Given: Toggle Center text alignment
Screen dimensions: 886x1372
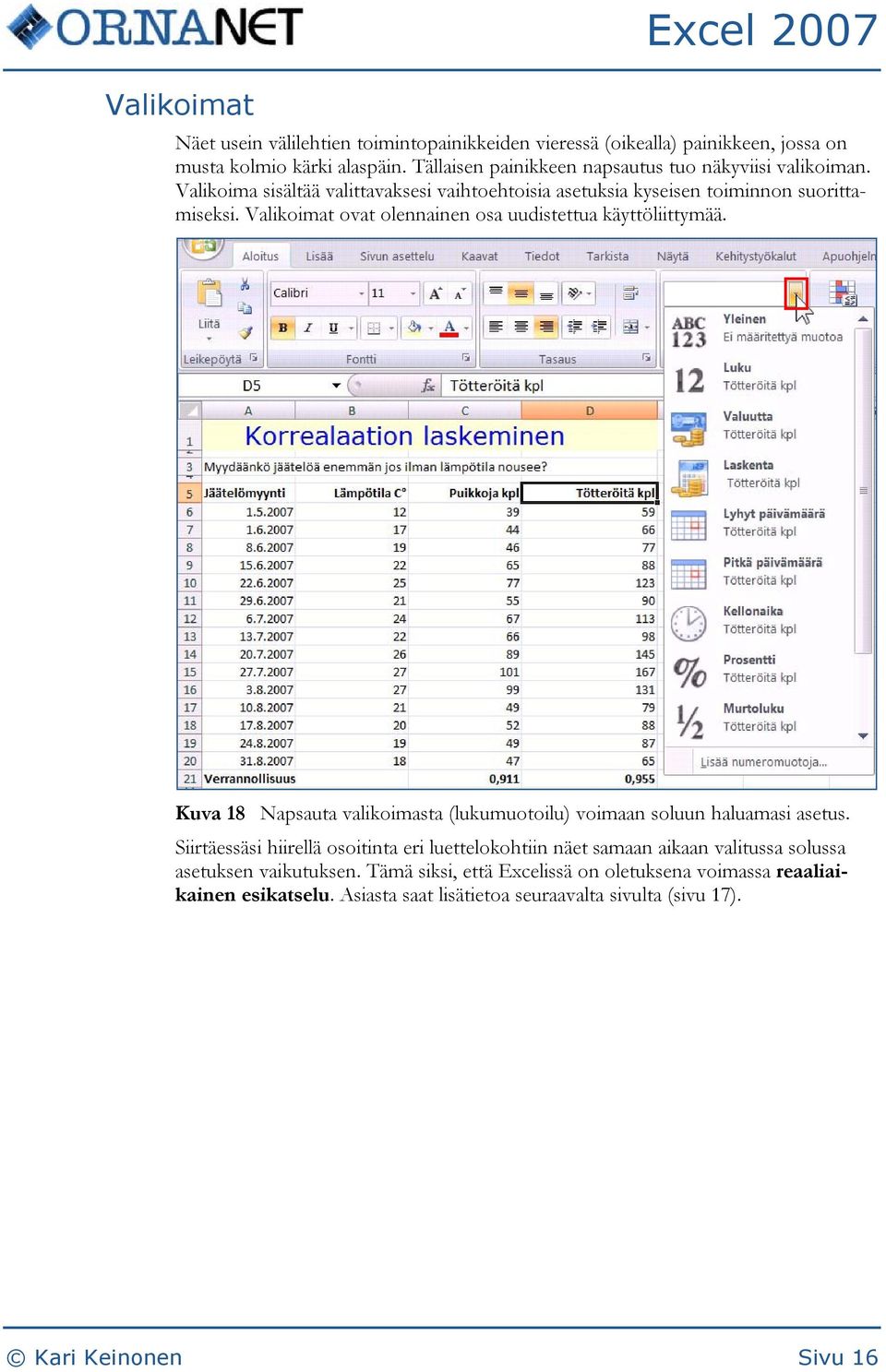Looking at the screenshot, I should (521, 327).
